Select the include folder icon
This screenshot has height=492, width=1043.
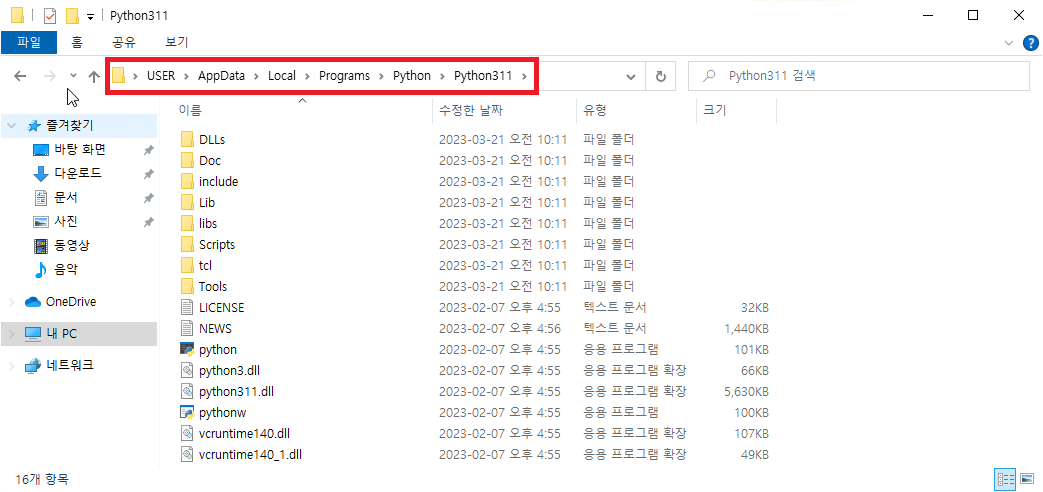(x=187, y=182)
